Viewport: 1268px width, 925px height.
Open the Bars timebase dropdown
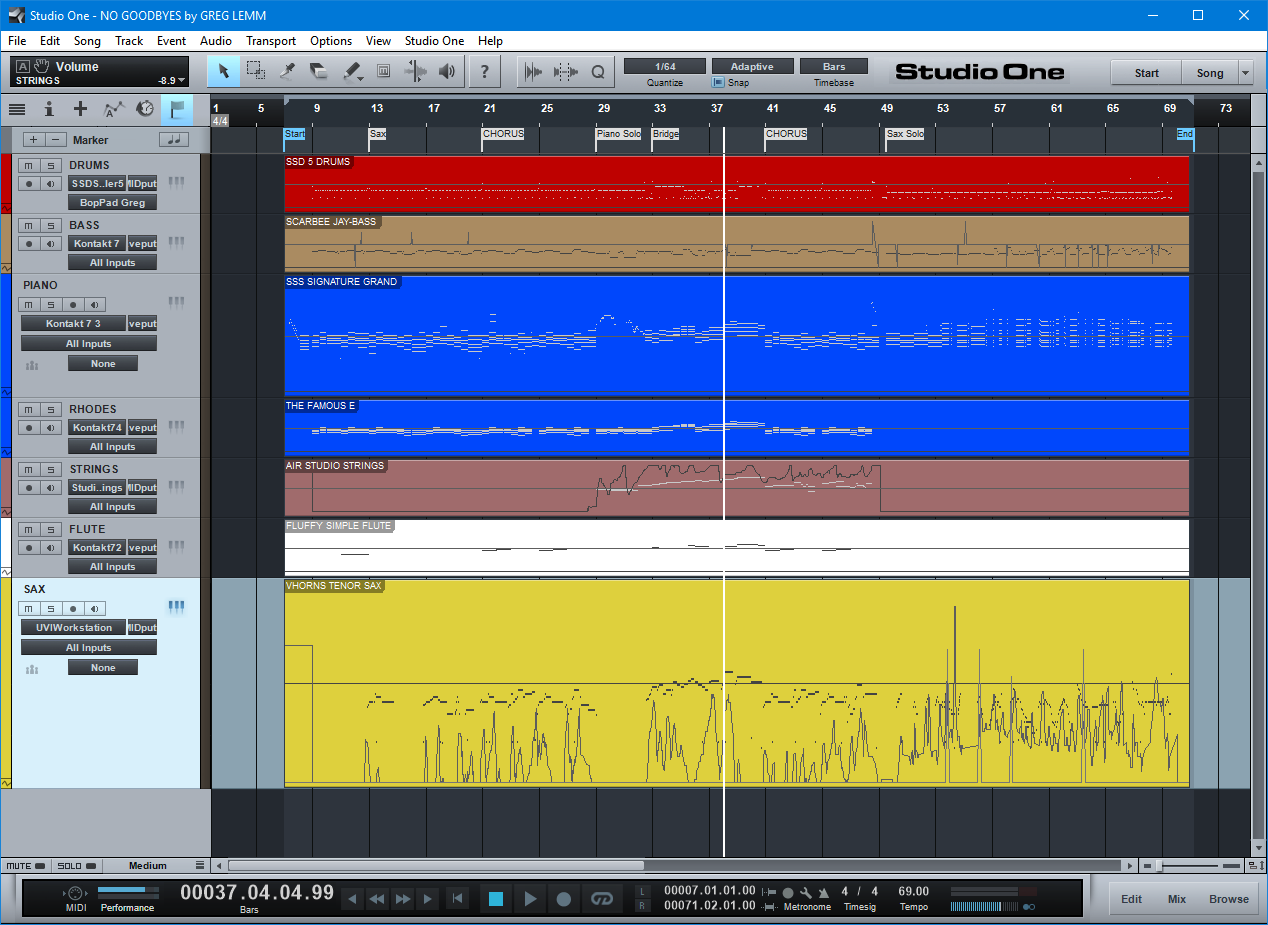point(834,66)
